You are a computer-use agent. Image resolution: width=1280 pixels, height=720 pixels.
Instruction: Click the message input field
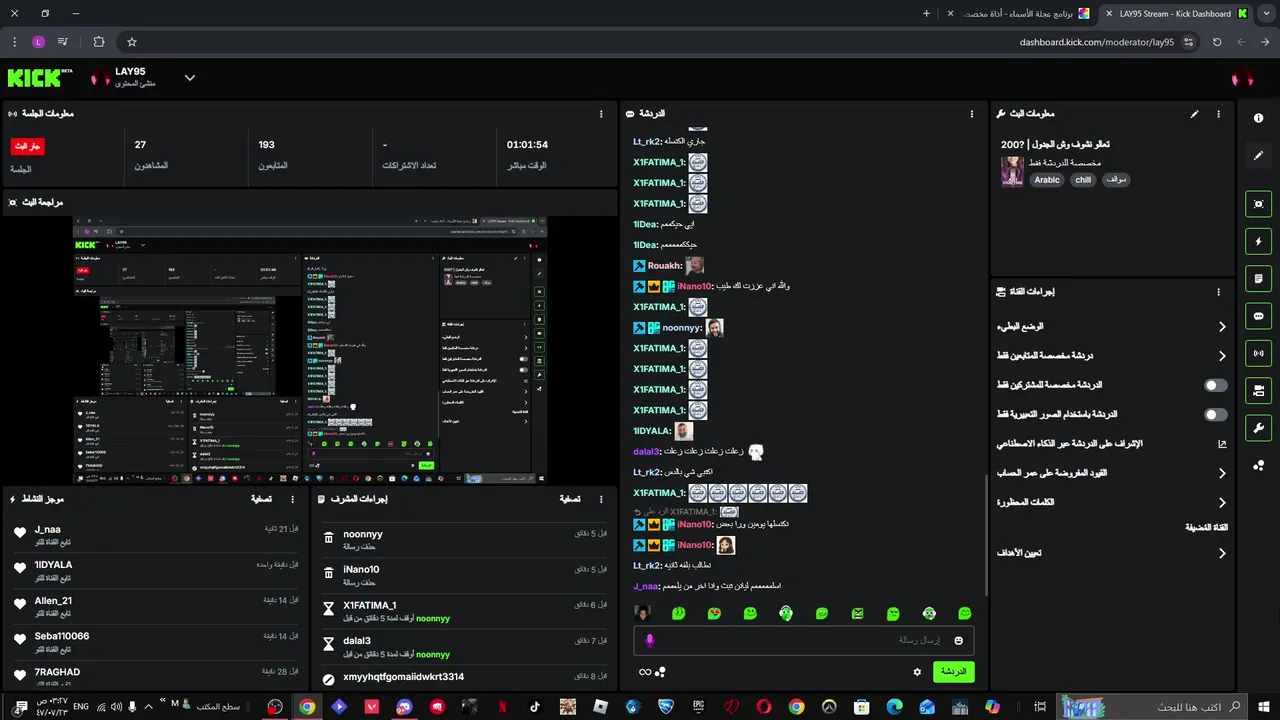(x=803, y=640)
